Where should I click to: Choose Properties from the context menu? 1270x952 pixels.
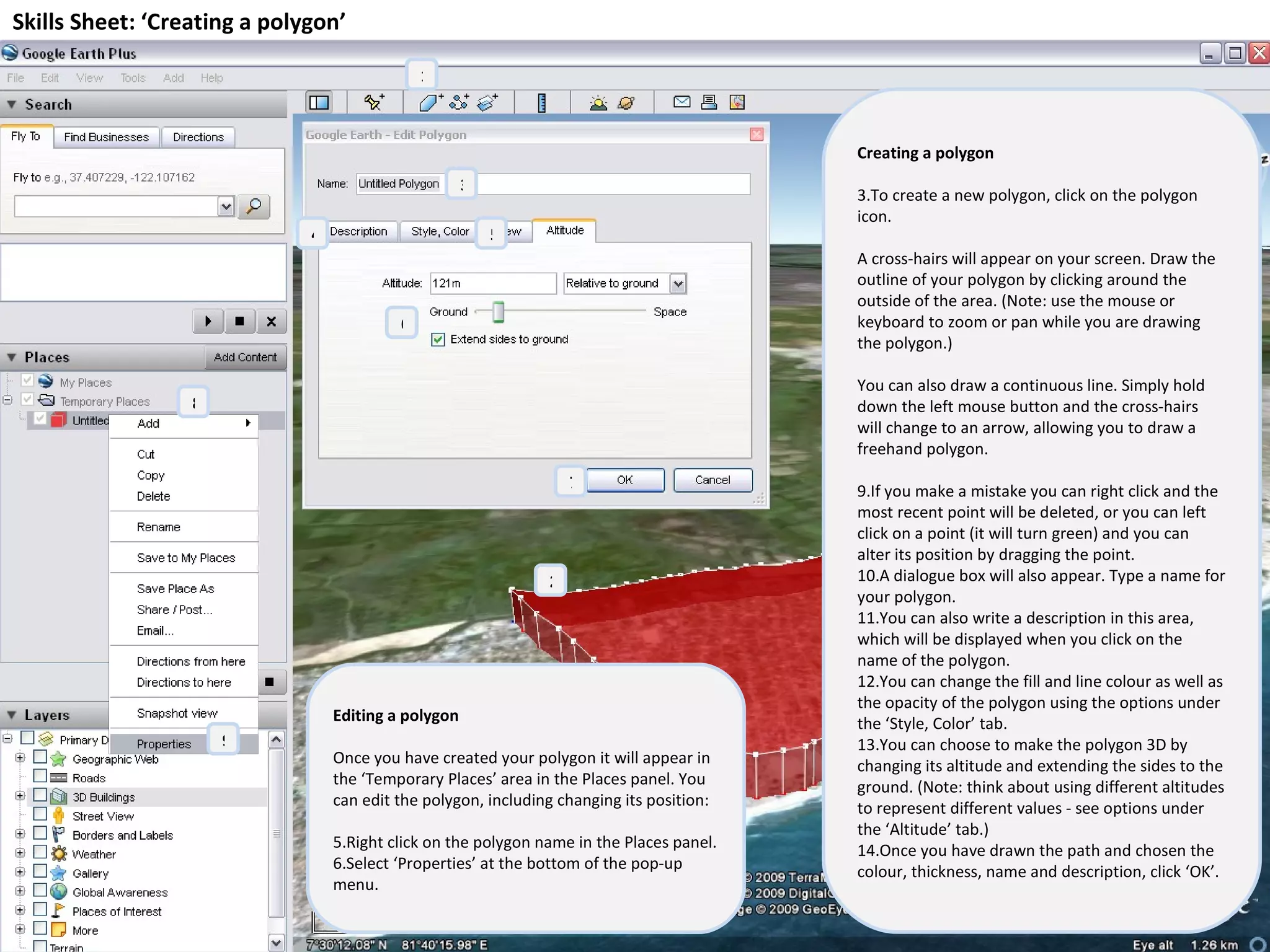pyautogui.click(x=184, y=744)
